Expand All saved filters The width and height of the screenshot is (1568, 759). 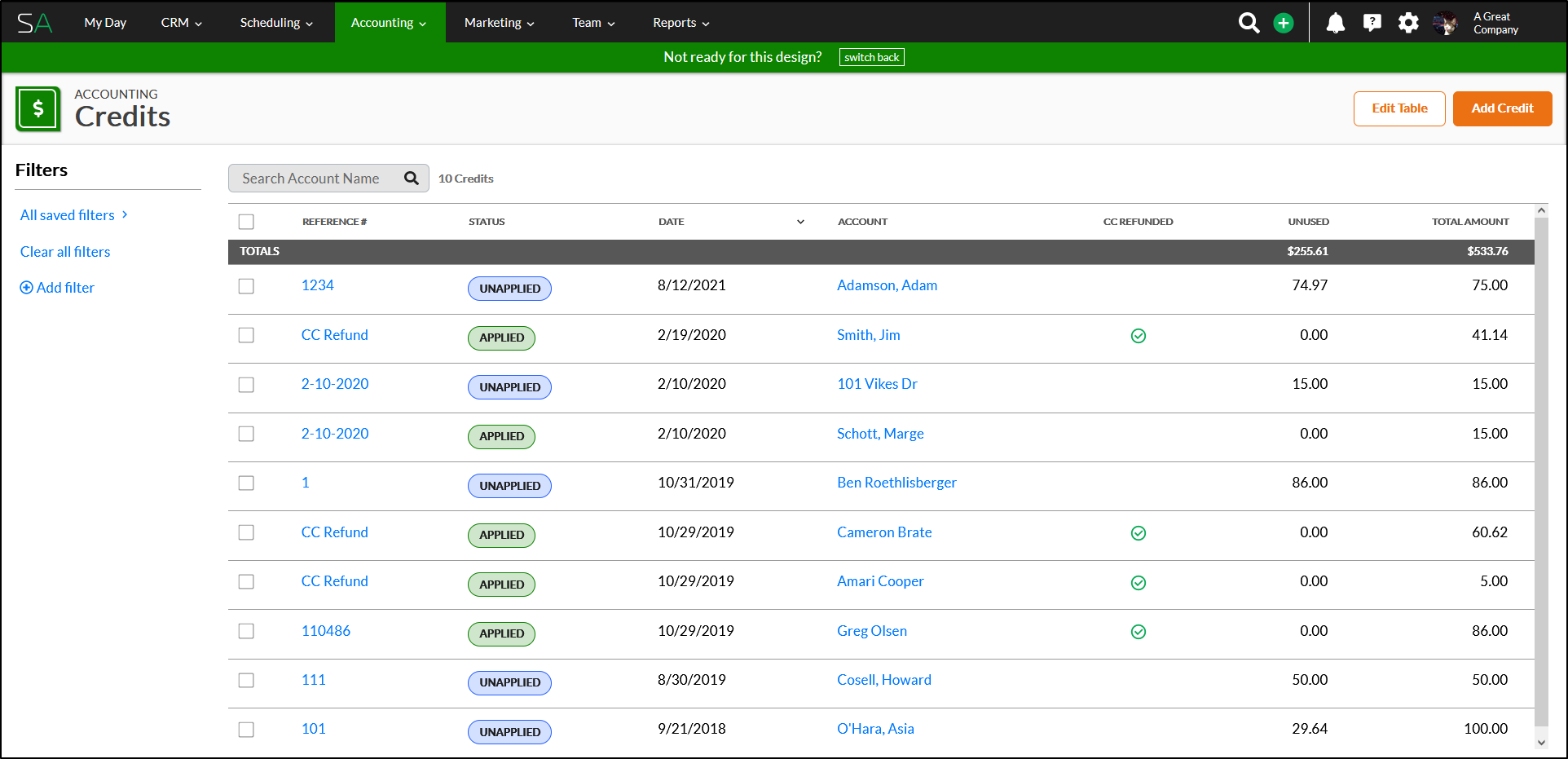tap(73, 215)
